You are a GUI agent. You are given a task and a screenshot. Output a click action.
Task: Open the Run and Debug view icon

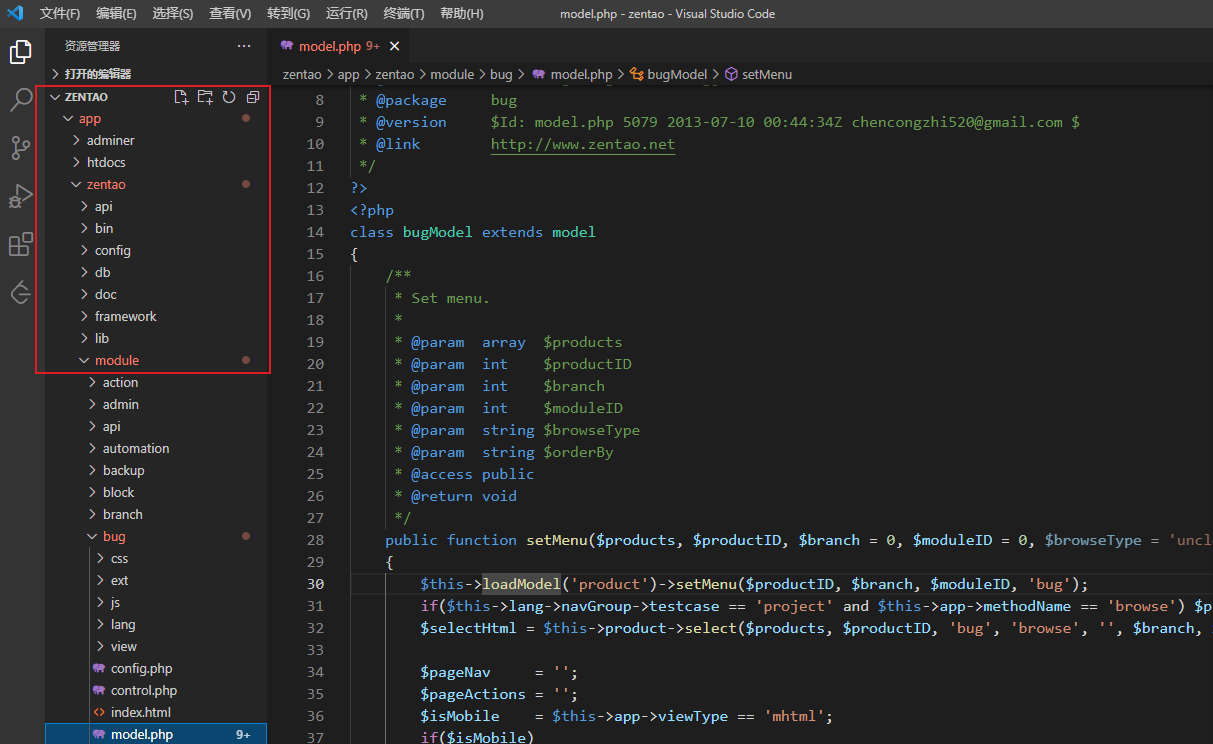(x=20, y=197)
